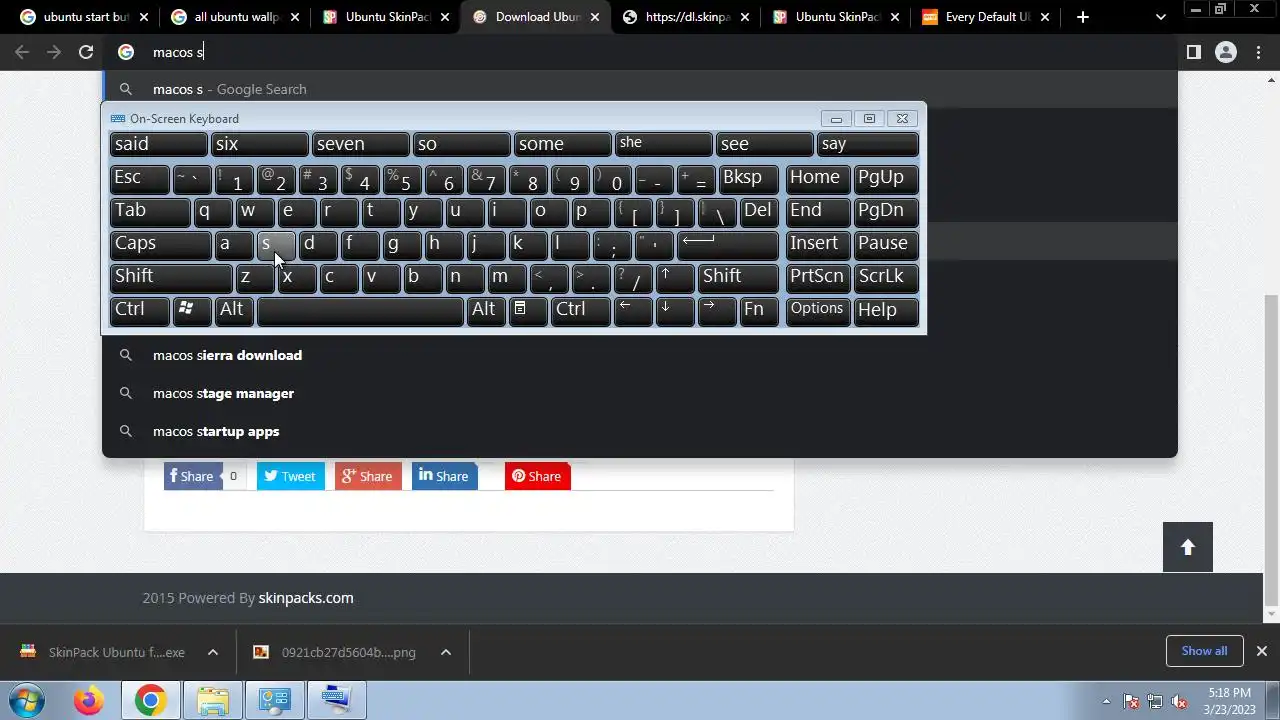
Task: Close the 'ubuntu start but' tab
Action: point(144,17)
